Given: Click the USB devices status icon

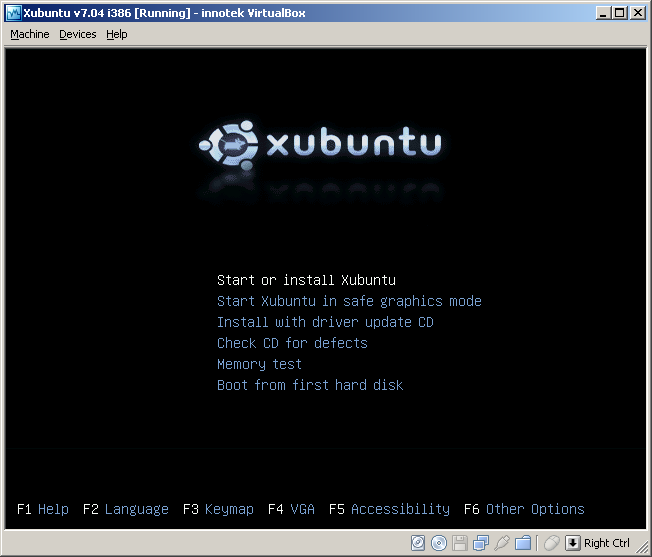Looking at the screenshot, I should tap(502, 543).
